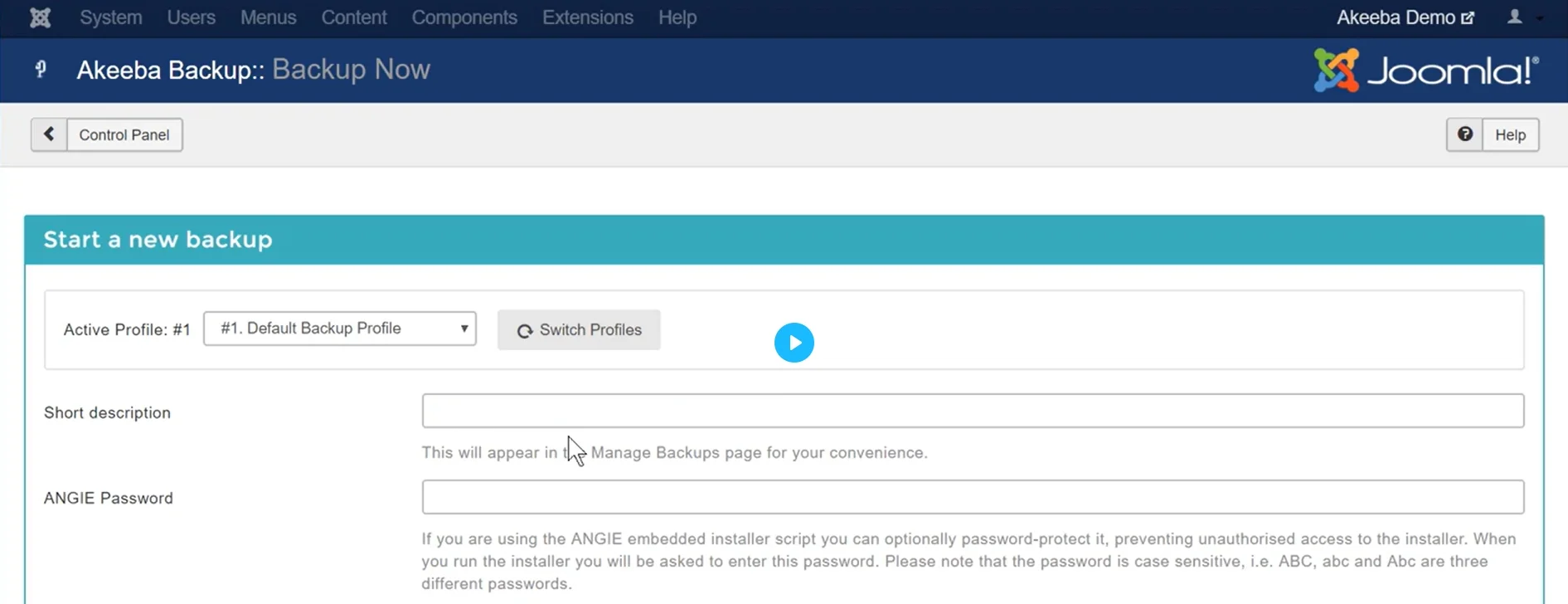Viewport: 1568px width, 604px height.
Task: Click the large Joomla! brand logo
Action: coord(1427,71)
